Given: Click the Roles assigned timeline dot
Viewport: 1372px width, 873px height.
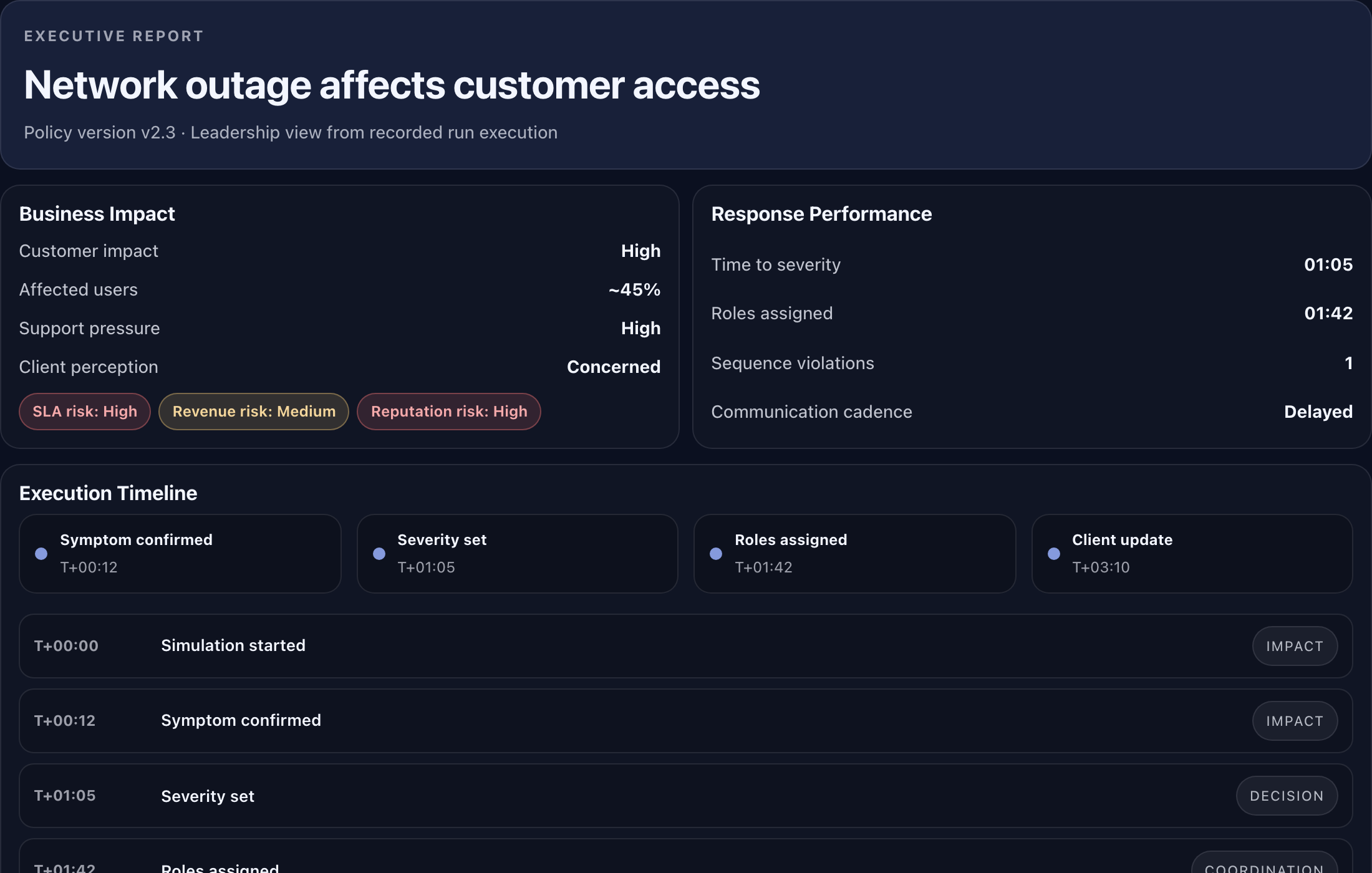Looking at the screenshot, I should (716, 554).
